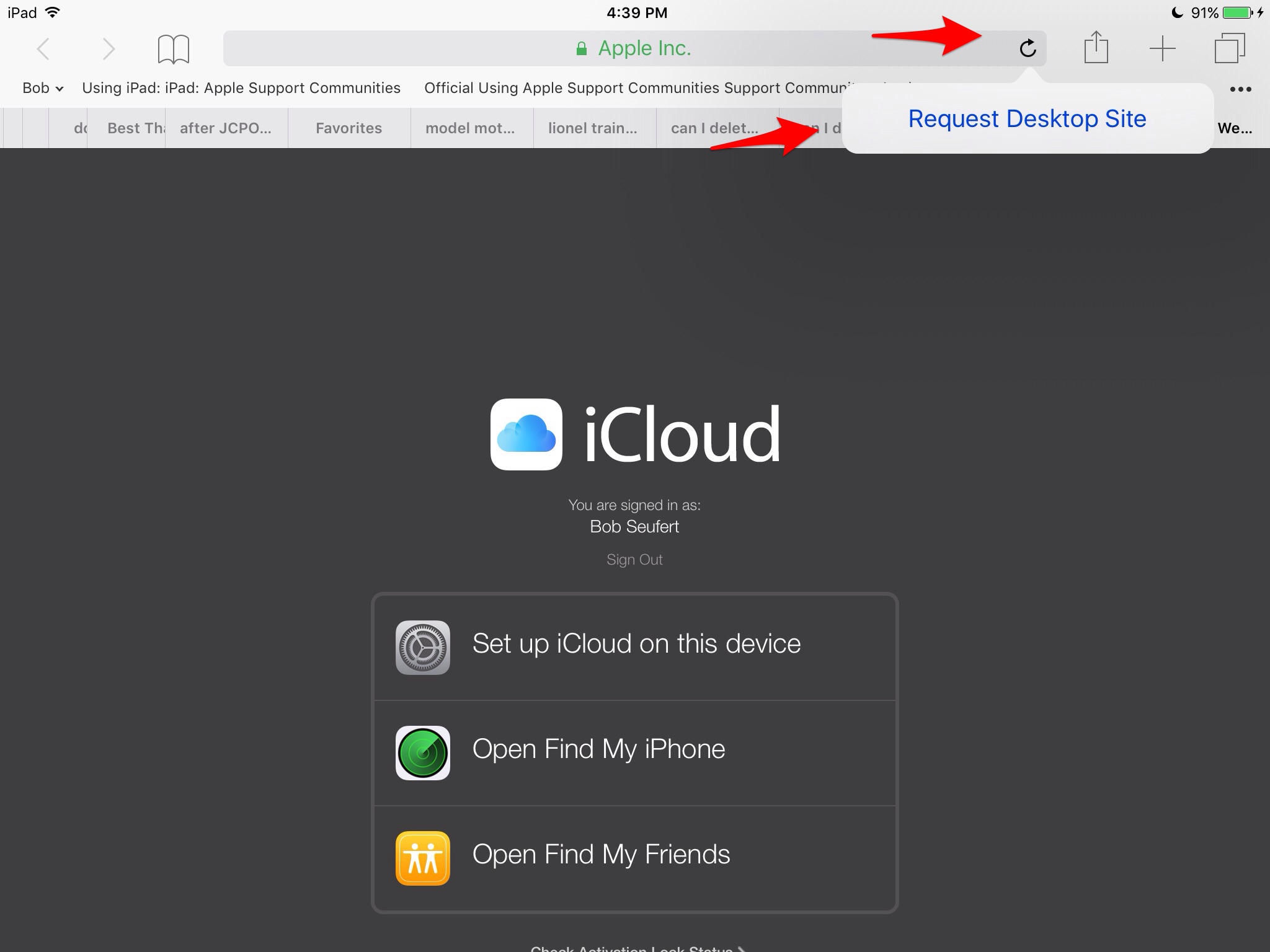Go back with the back arrow
Viewport: 1270px width, 952px height.
pos(43,49)
